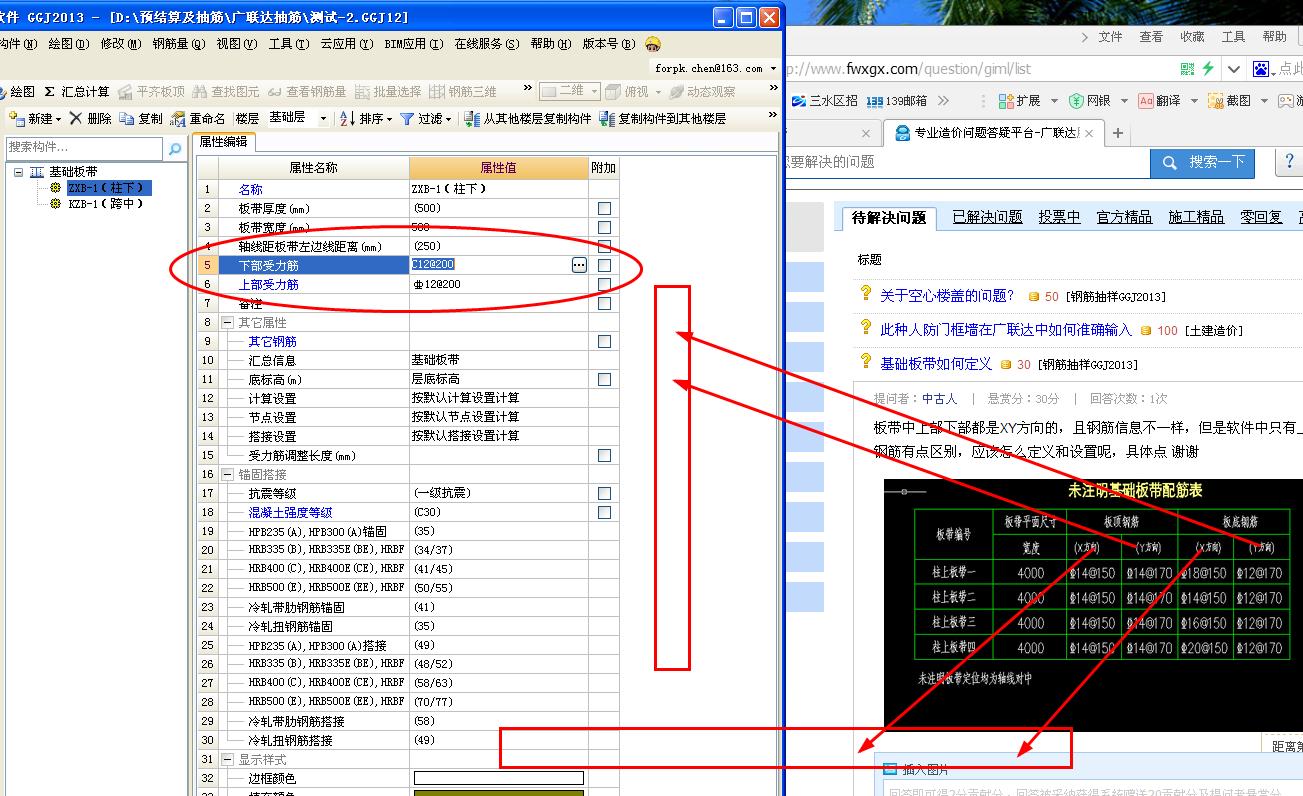Image resolution: width=1303 pixels, height=796 pixels.
Task: Open the 钢筋量(Q) menu
Action: click(178, 44)
